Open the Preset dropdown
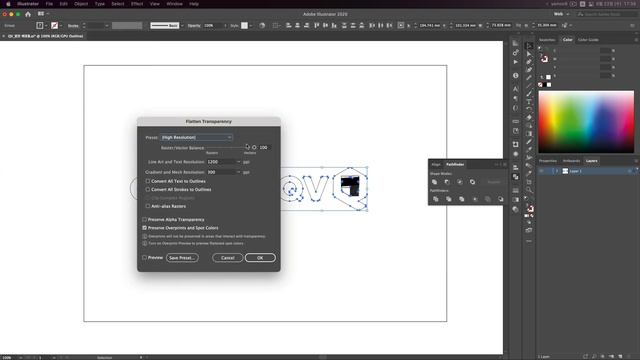640x360 pixels. (x=196, y=138)
